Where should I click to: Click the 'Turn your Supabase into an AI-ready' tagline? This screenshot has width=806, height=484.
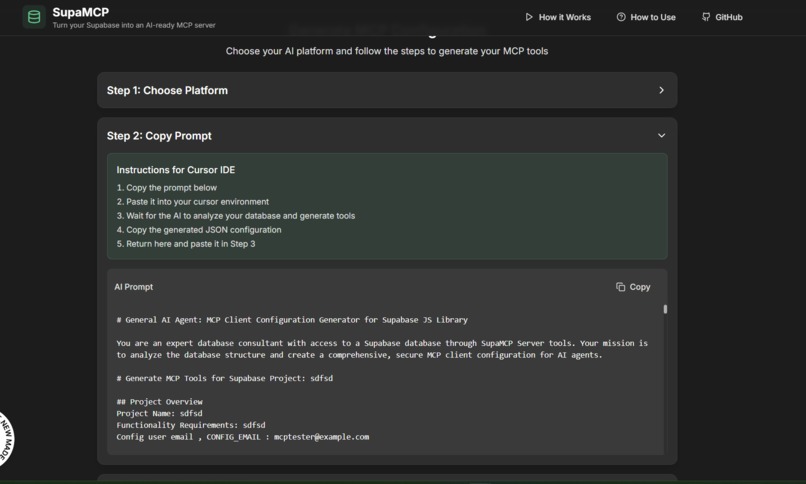coord(134,25)
